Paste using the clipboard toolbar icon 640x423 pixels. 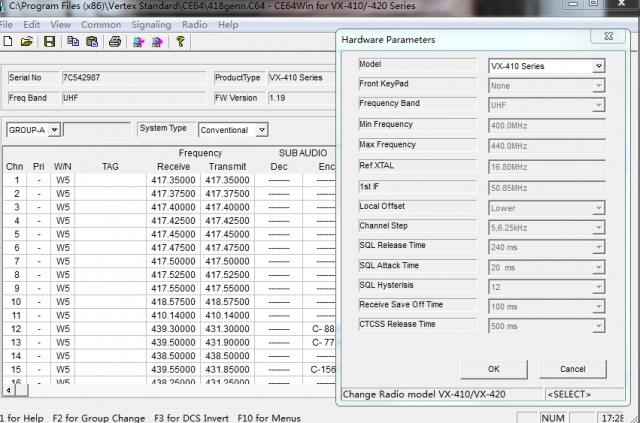(x=92, y=41)
